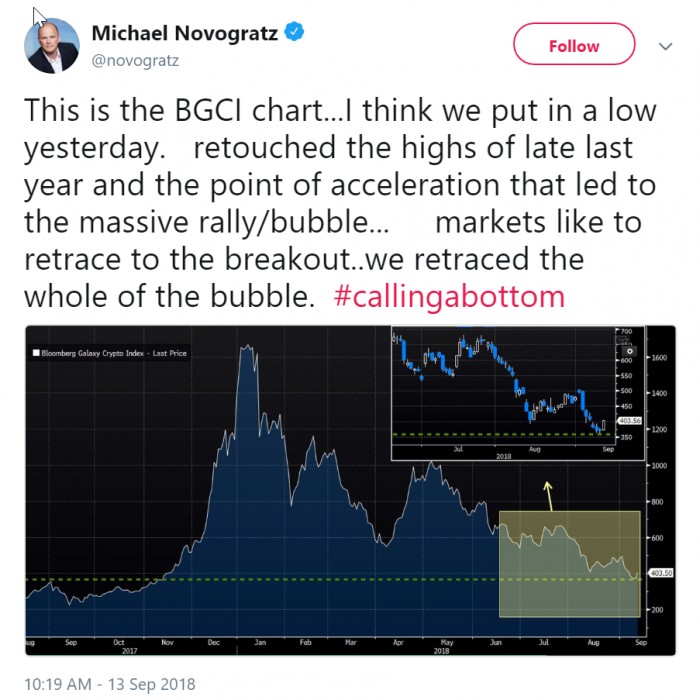Click the 403.50 label in inset chart
Viewport: 700px width, 700px height.
[629, 421]
